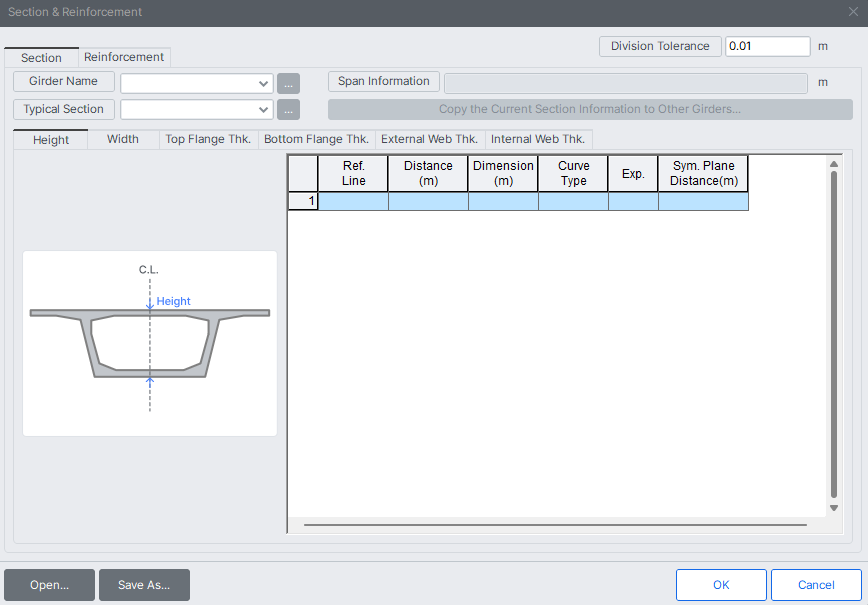The height and width of the screenshot is (605, 868).
Task: Click in the Division Tolerance value field
Action: tap(767, 46)
